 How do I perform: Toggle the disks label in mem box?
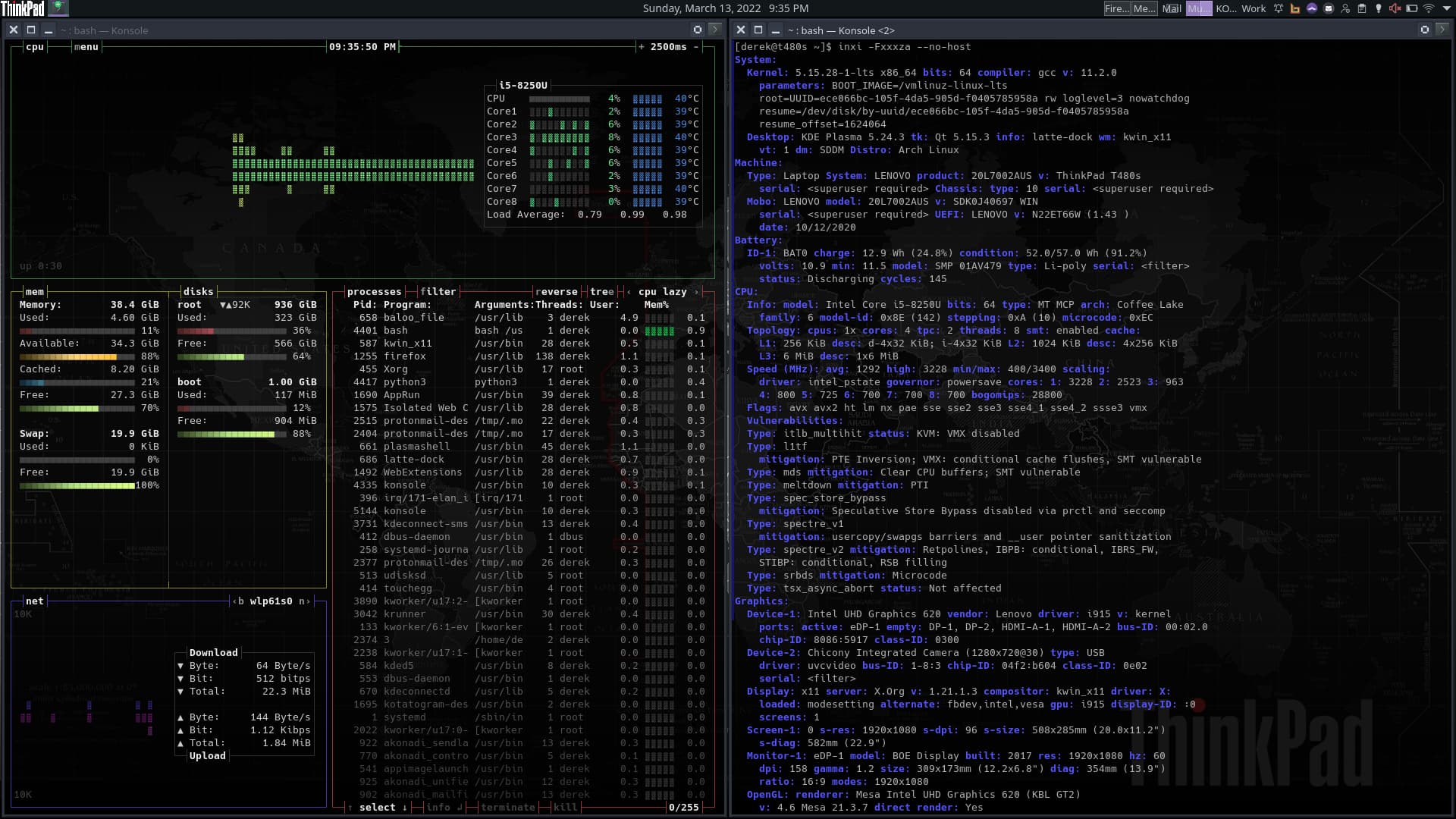tap(198, 292)
